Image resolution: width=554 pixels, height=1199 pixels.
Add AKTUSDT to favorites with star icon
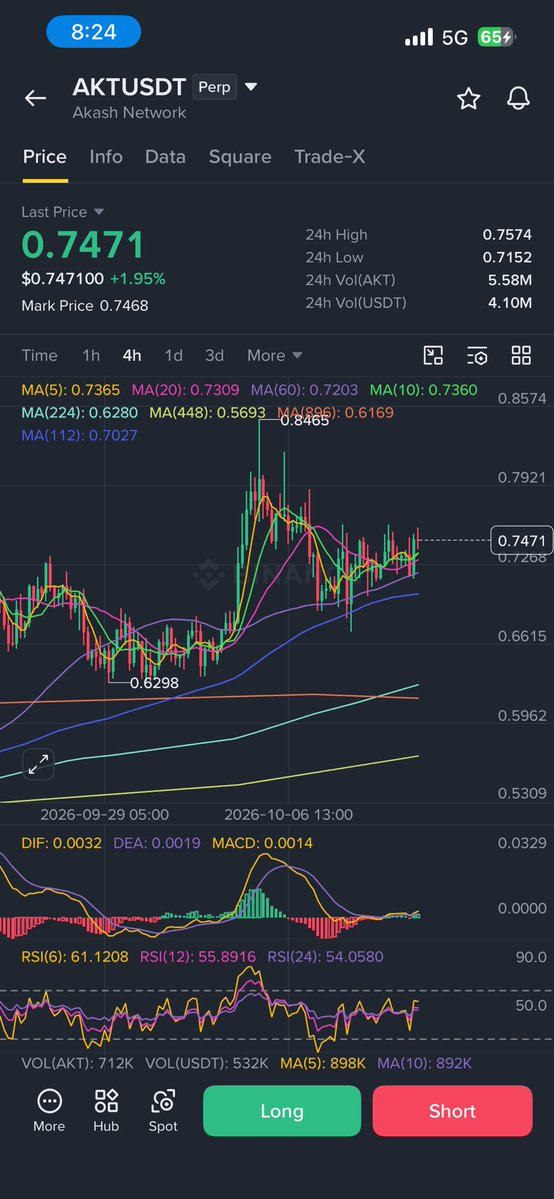(468, 98)
